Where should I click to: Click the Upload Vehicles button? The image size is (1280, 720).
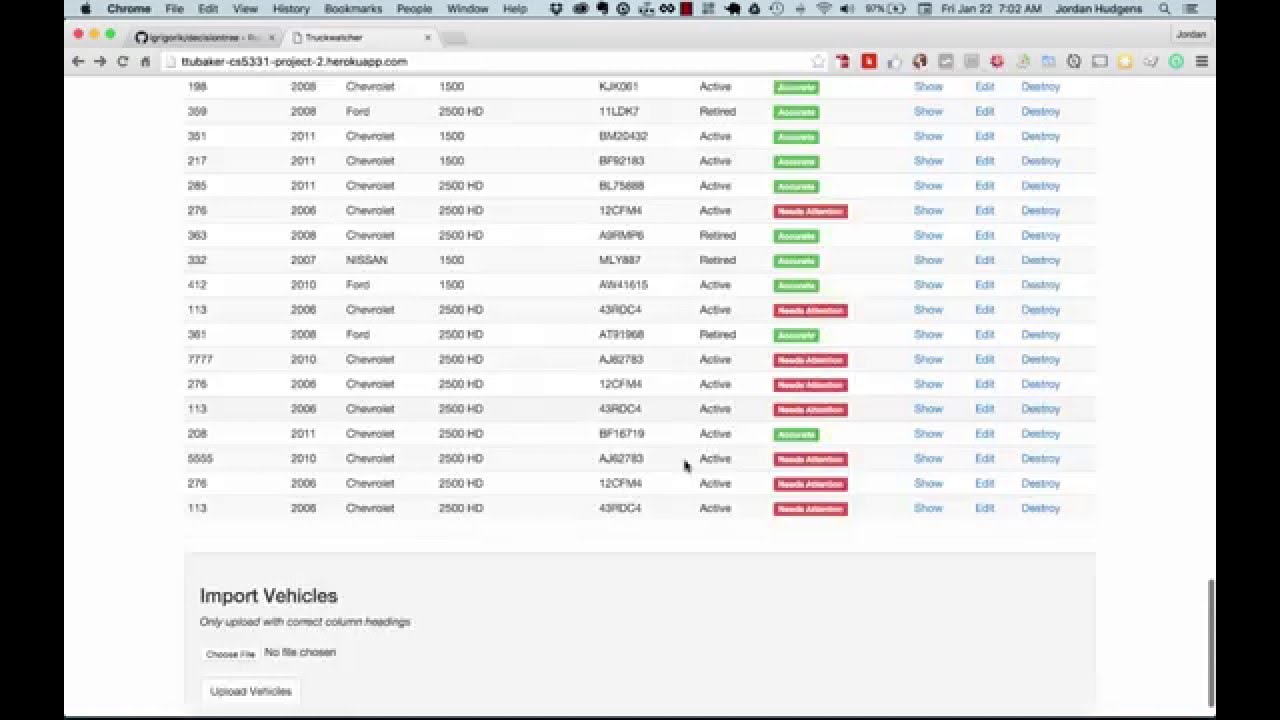coord(251,691)
